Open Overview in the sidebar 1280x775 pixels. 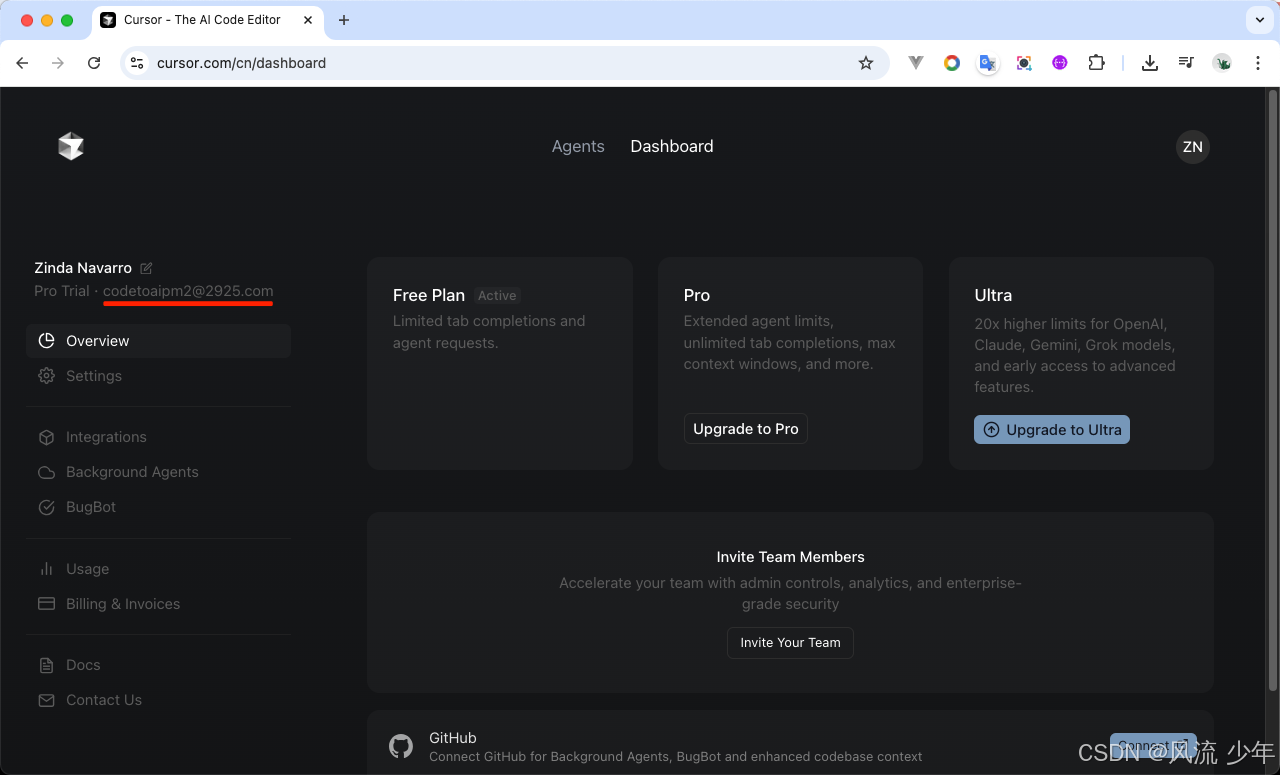[159, 341]
